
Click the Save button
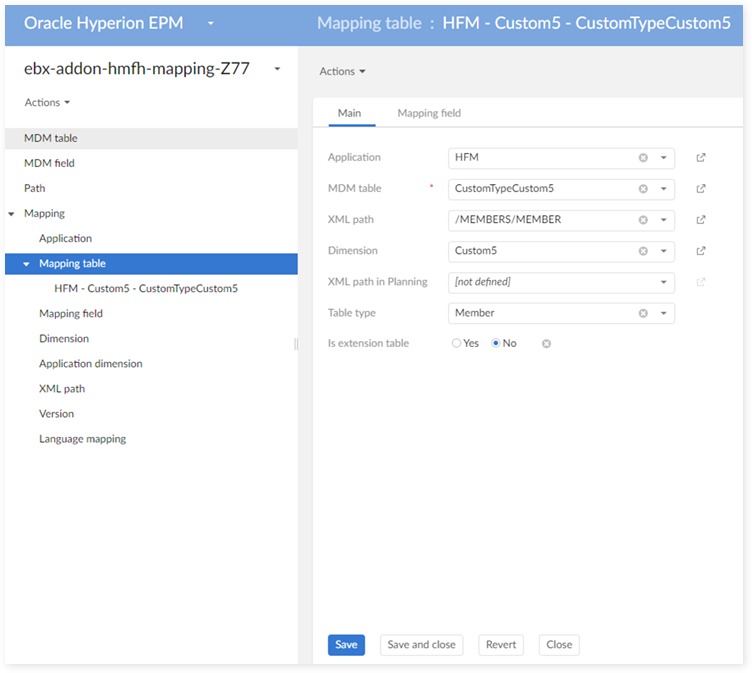click(346, 645)
